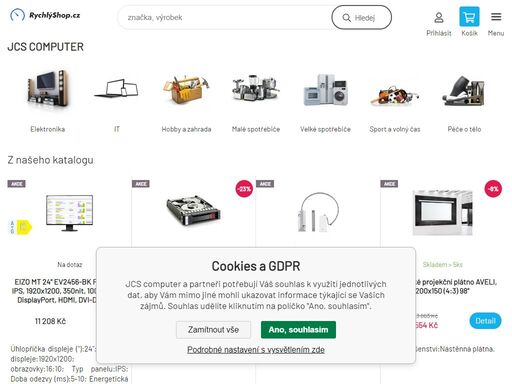Accept cookies with Ano, souhlasím

[298, 330]
